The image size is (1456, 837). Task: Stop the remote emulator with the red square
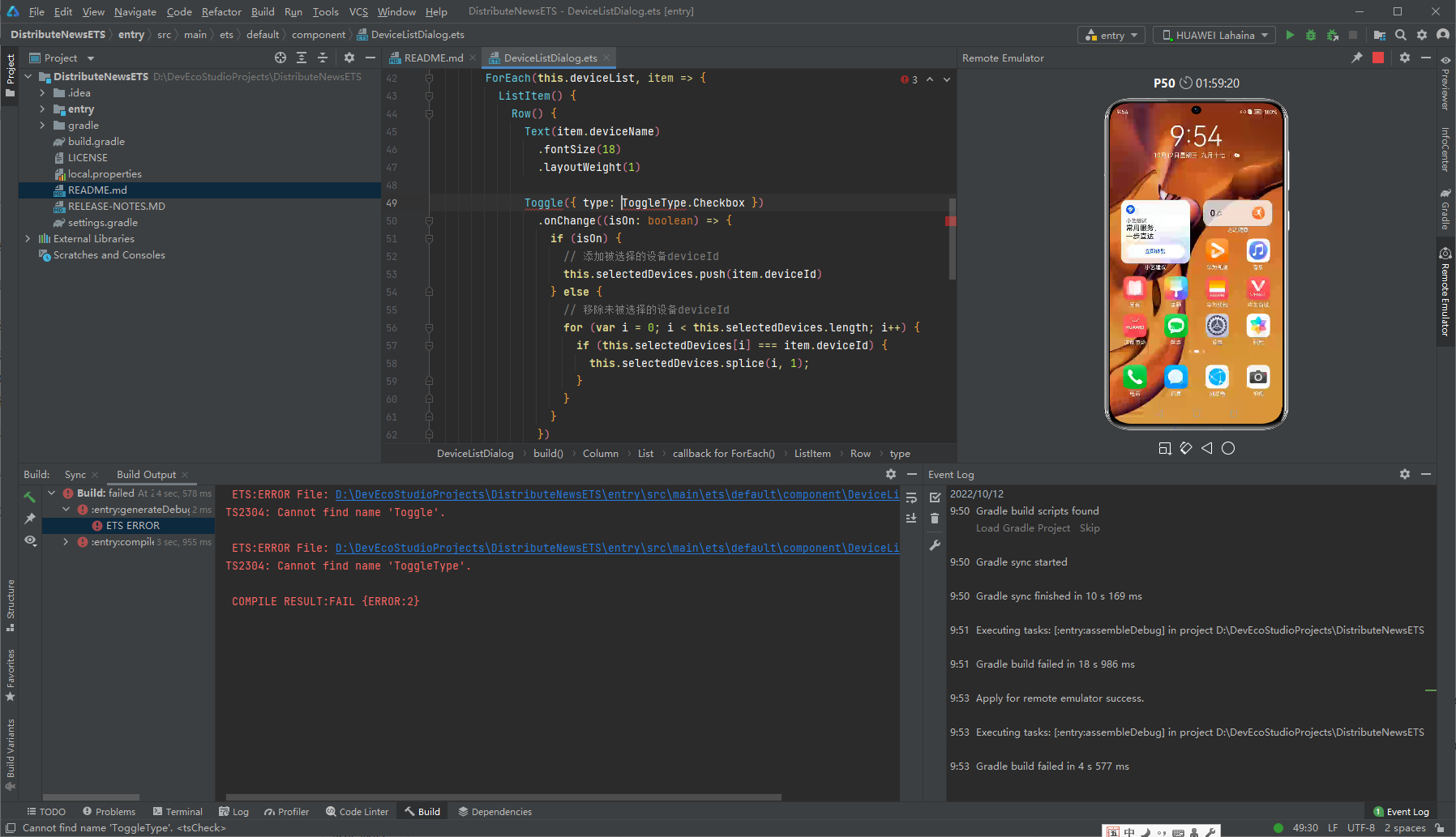coord(1378,58)
